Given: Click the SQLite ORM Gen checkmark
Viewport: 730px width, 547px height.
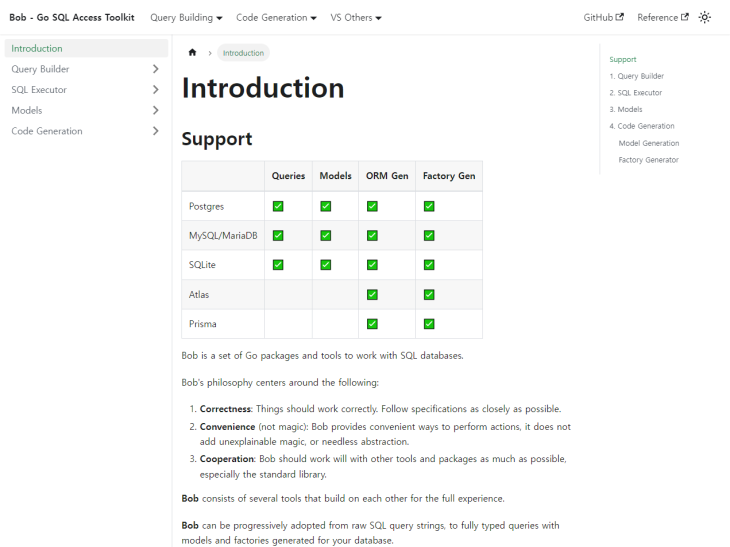Looking at the screenshot, I should (372, 265).
